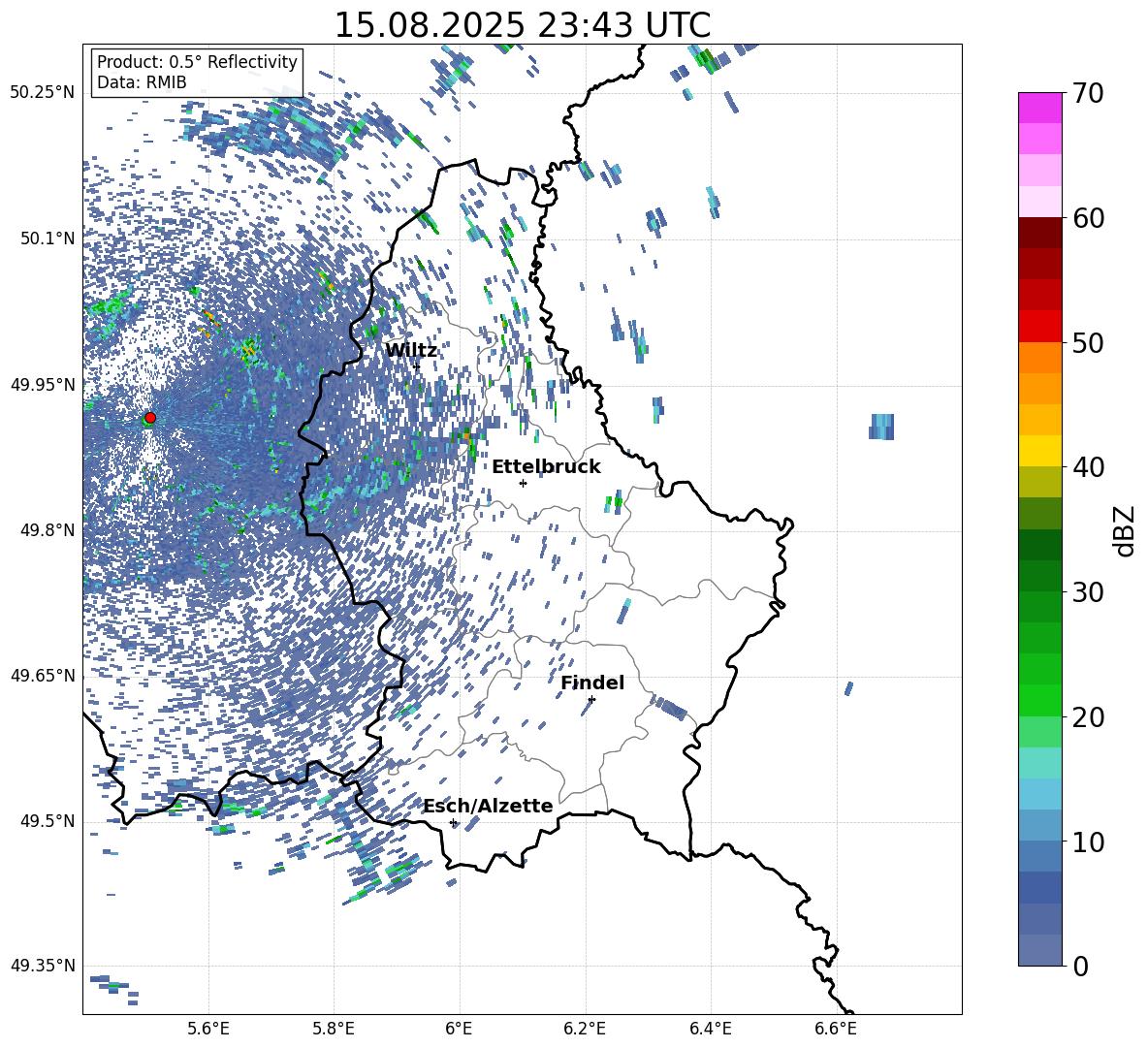Screen dimensions: 1148x1048
Task: Click the Wiltz cross marker
Action: (417, 365)
